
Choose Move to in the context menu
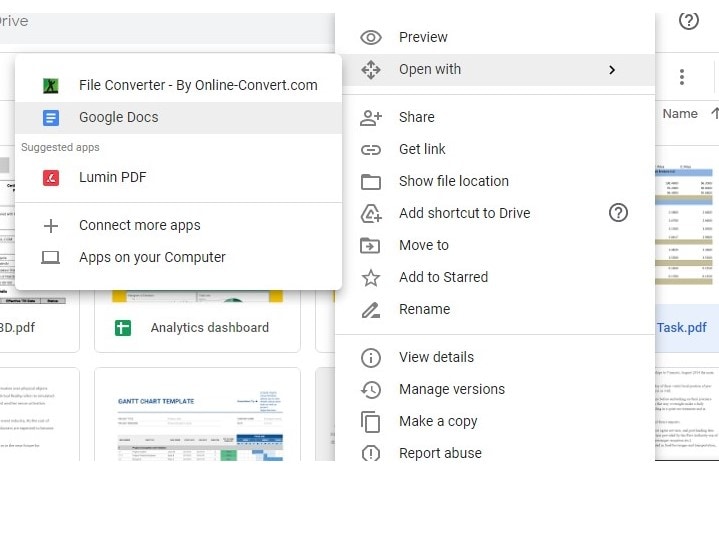[x=424, y=245]
